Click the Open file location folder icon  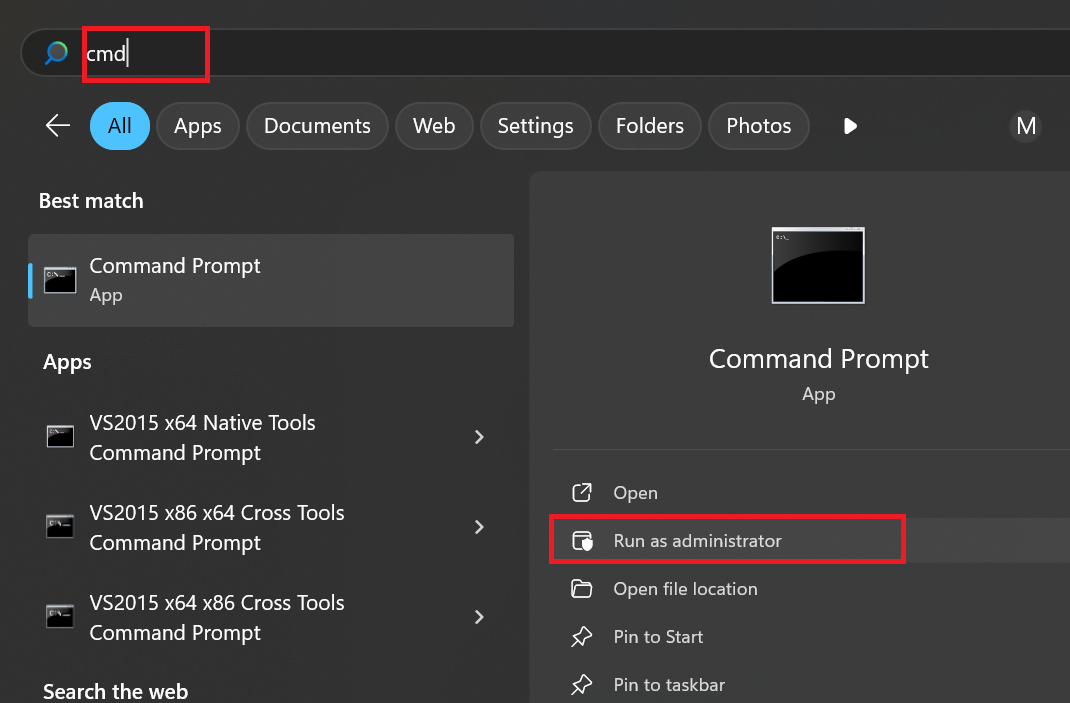coord(581,589)
